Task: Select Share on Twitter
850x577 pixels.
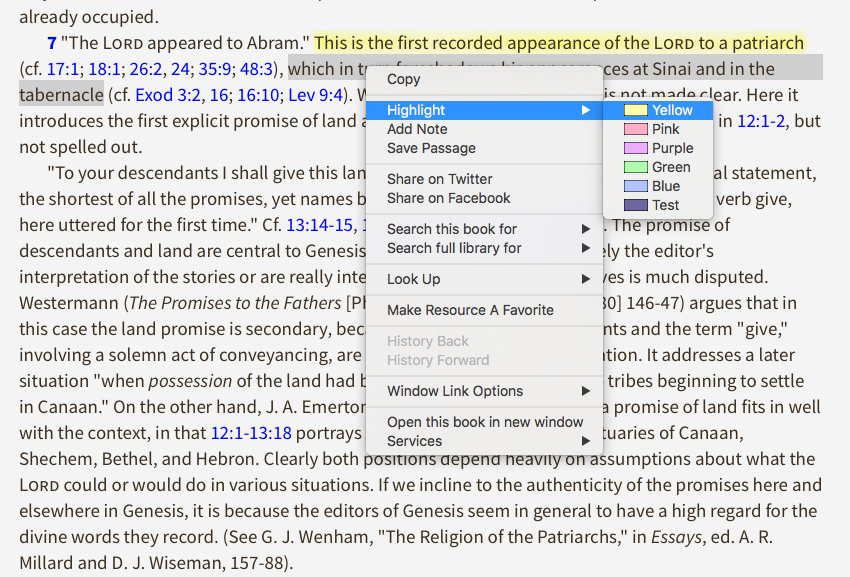Action: tap(484, 179)
